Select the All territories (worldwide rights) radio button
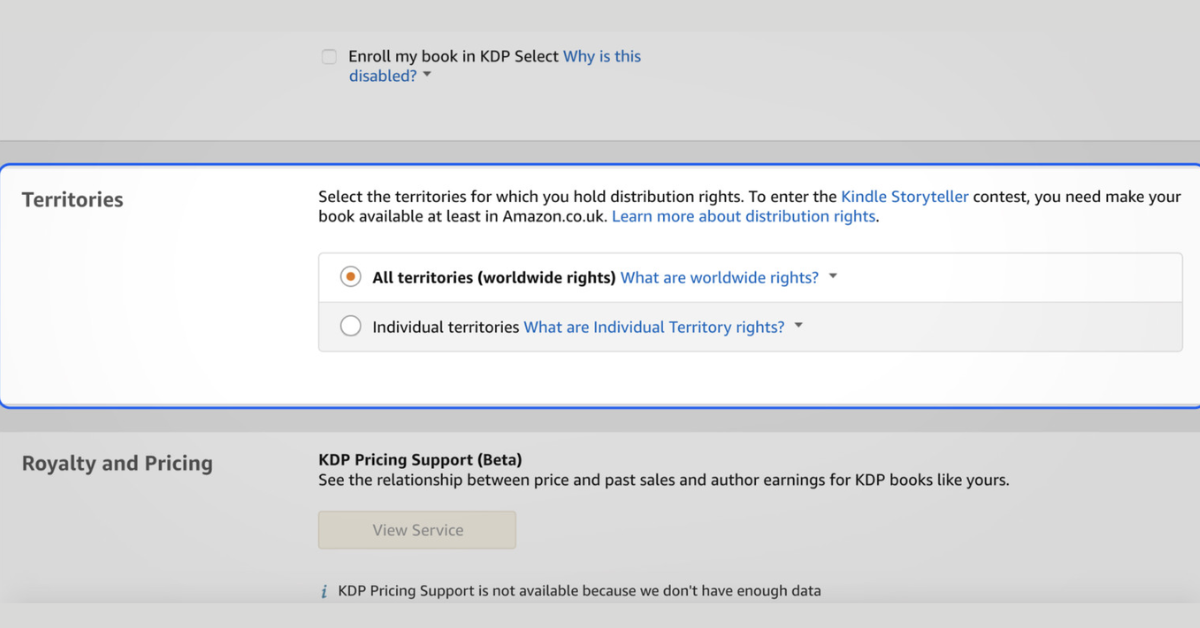 tap(350, 277)
